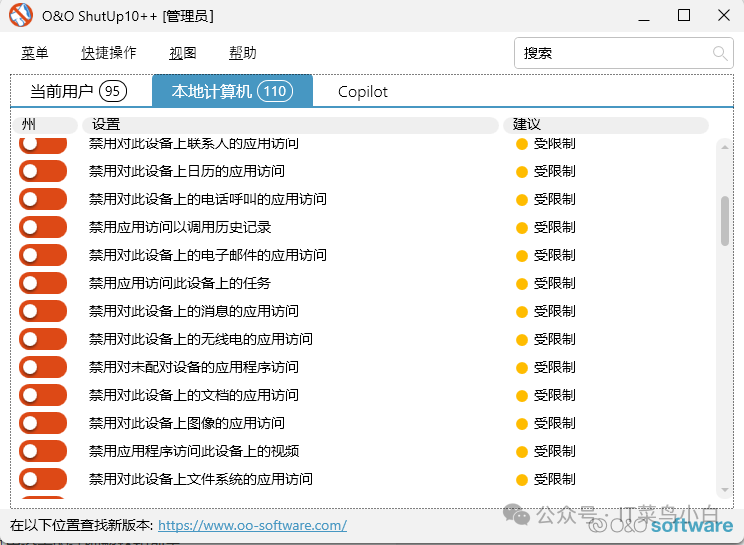744x545 pixels.
Task: Toggle 禁用对此设备上日历的应用访问 switch
Action: click(x=43, y=171)
